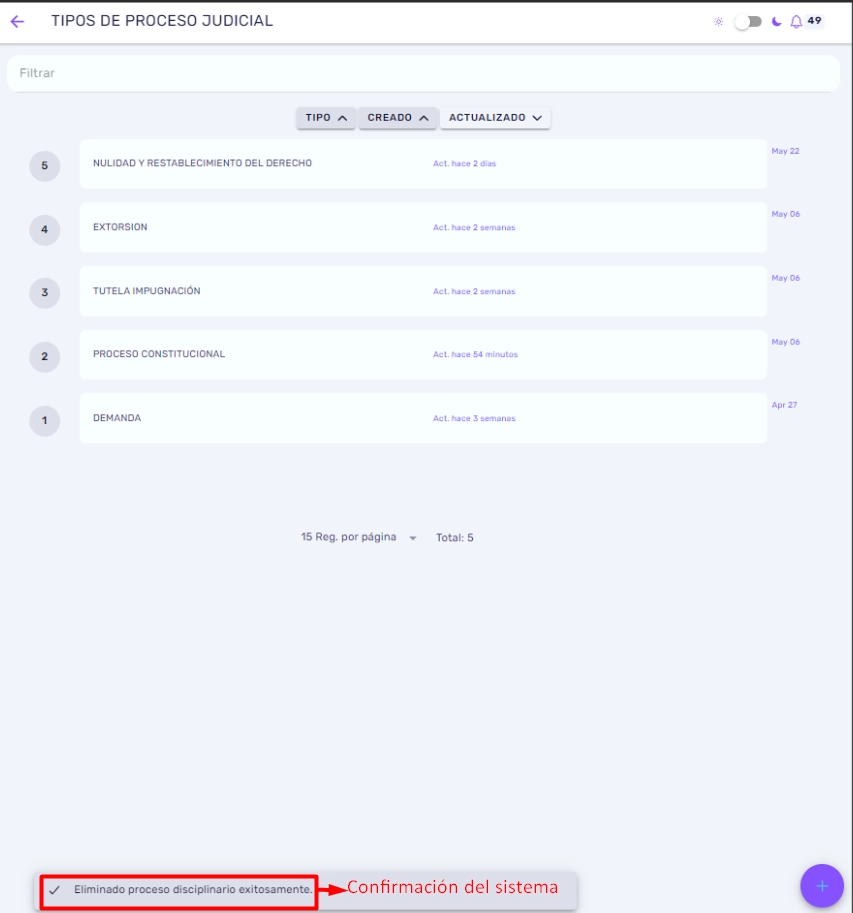Image resolution: width=853 pixels, height=913 pixels.
Task: Open the TUTELA IMPUGNACIÓN row
Action: 423,291
